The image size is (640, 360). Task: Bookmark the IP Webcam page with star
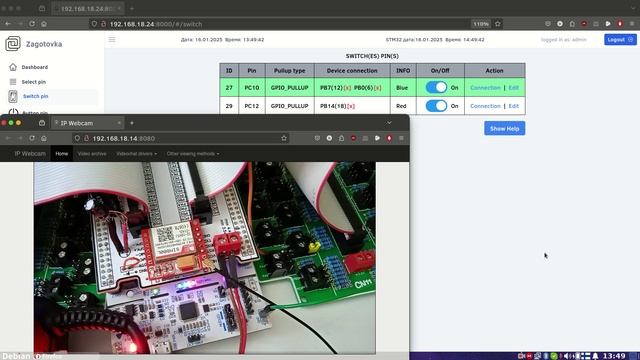click(x=284, y=138)
